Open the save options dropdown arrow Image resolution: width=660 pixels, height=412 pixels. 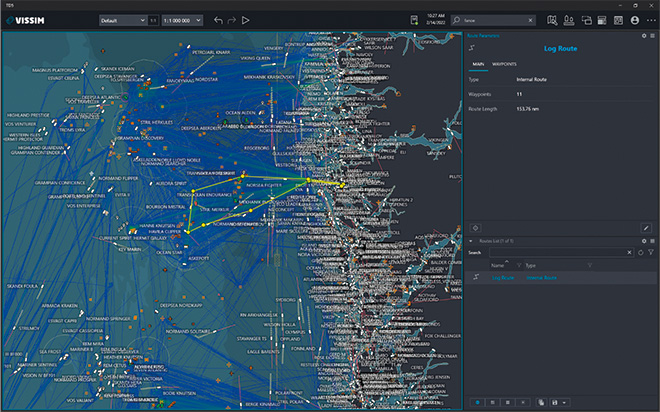[x=564, y=402]
